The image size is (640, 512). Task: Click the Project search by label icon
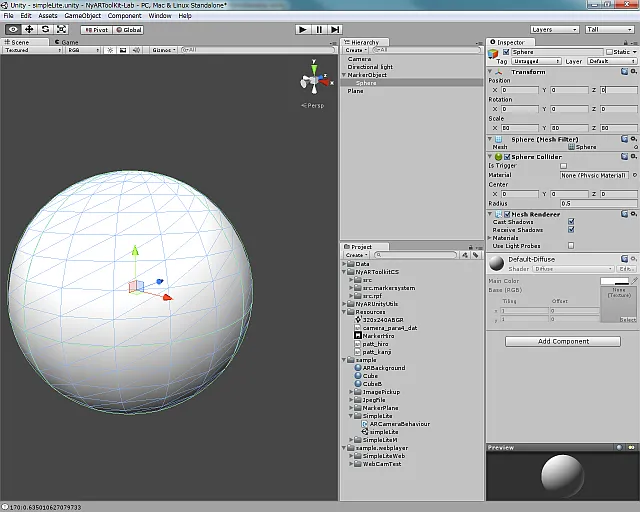coord(476,255)
